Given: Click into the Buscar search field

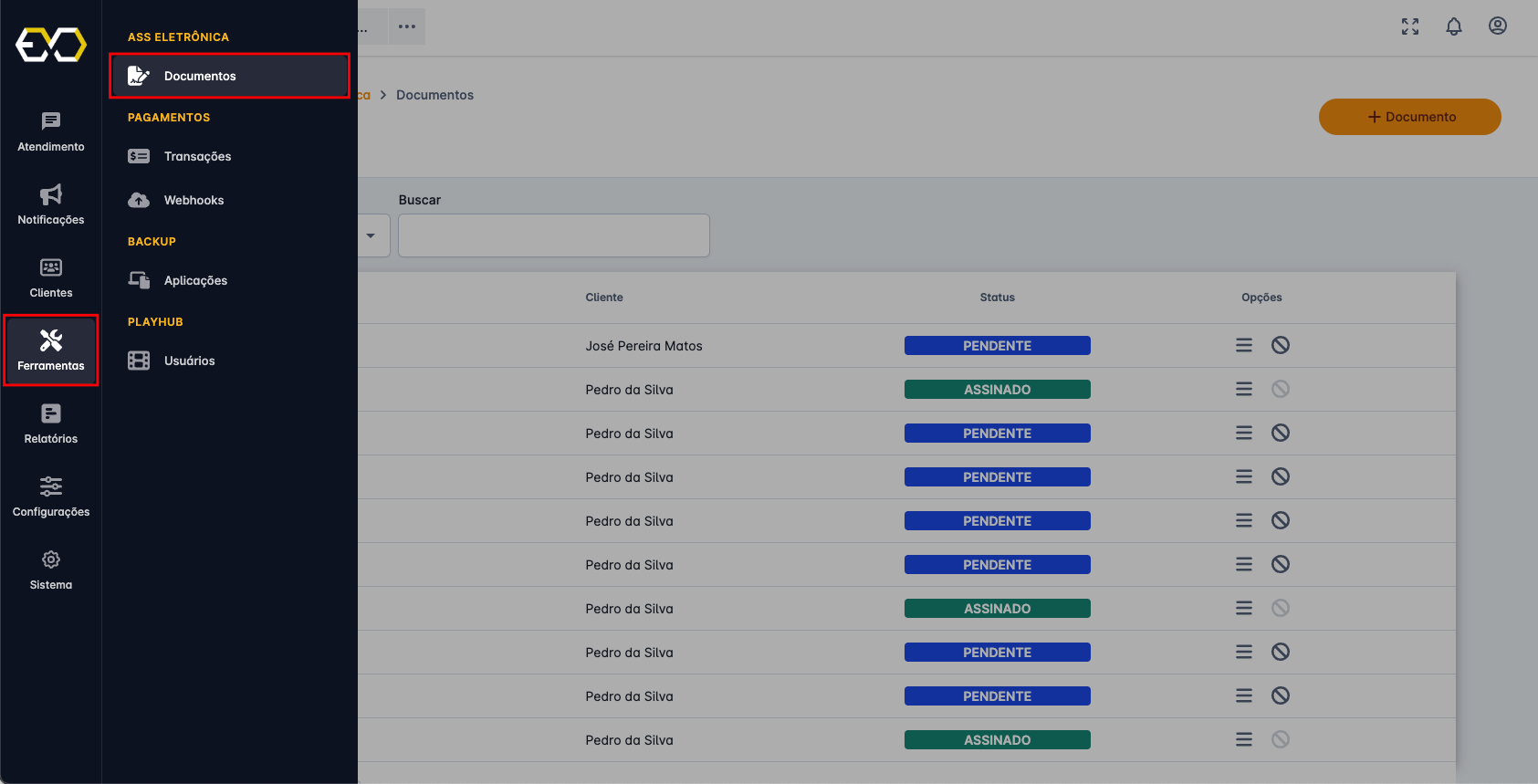Looking at the screenshot, I should pyautogui.click(x=553, y=235).
